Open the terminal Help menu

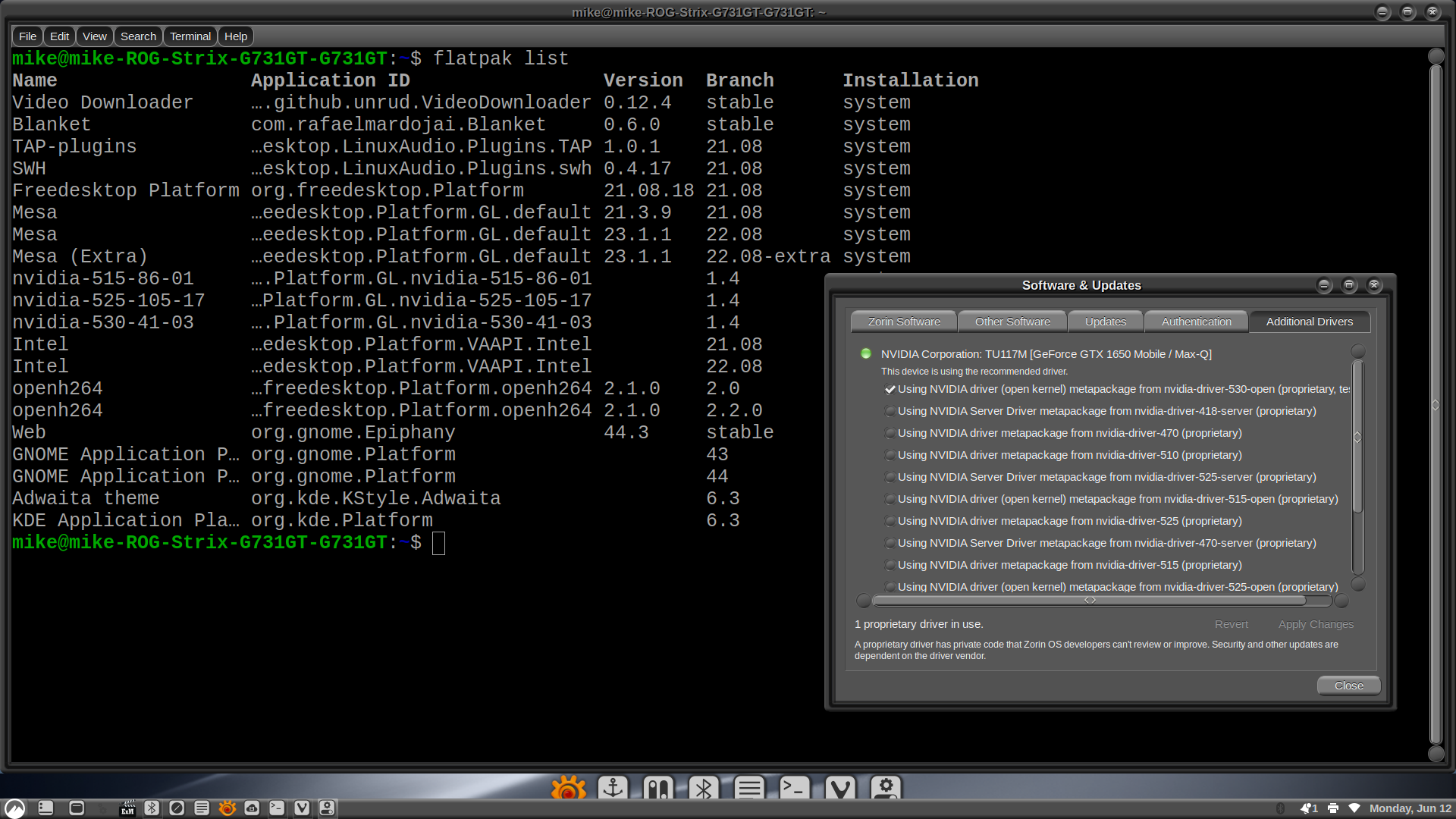pyautogui.click(x=236, y=36)
